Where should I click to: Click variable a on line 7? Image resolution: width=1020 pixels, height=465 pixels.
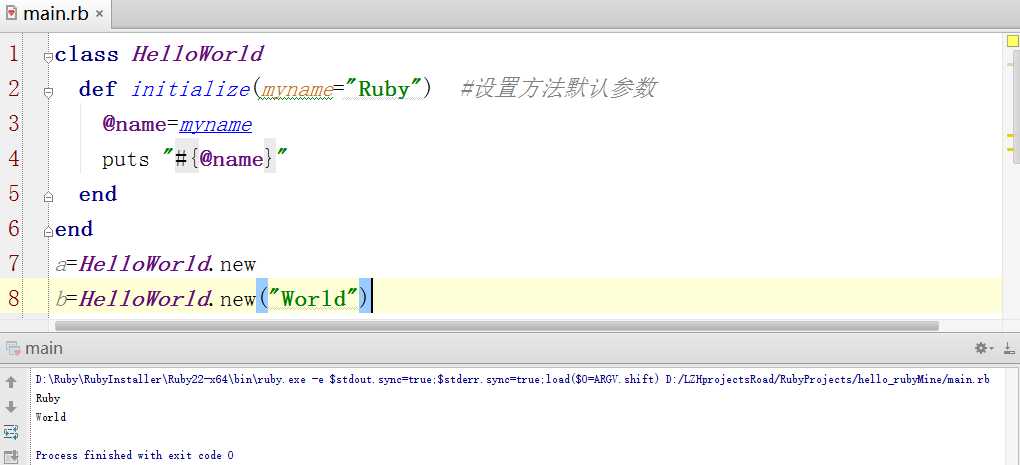click(60, 265)
